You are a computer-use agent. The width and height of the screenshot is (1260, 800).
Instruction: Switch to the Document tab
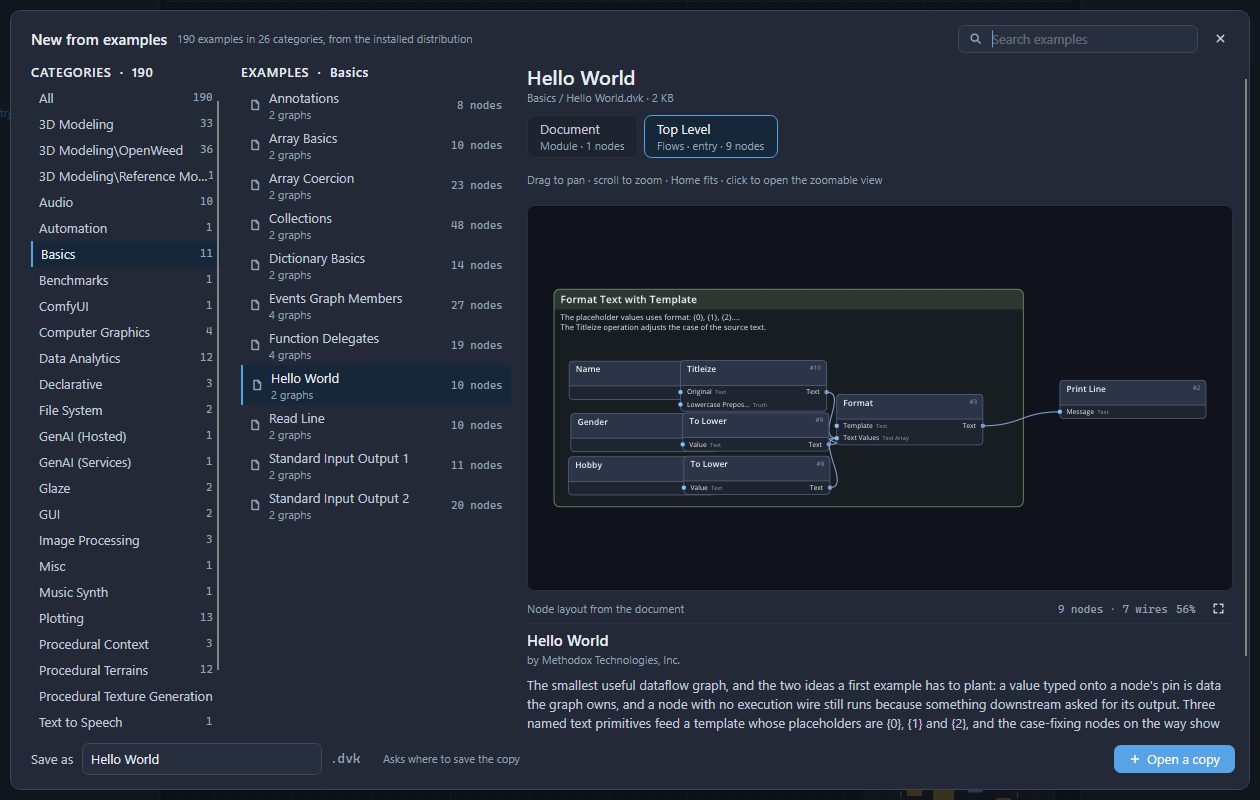tap(582, 137)
